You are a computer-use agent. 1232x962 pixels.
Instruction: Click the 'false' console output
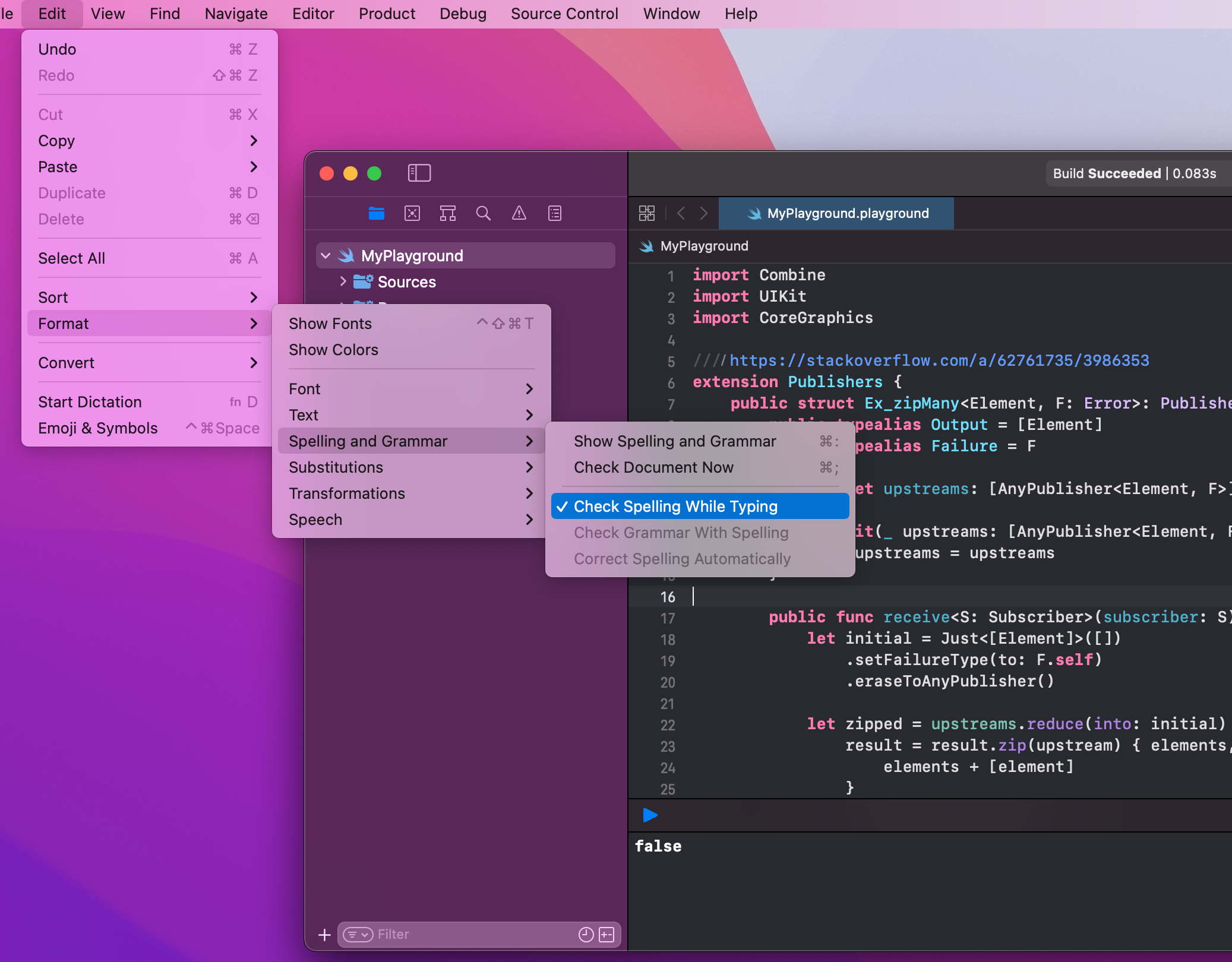pos(658,846)
